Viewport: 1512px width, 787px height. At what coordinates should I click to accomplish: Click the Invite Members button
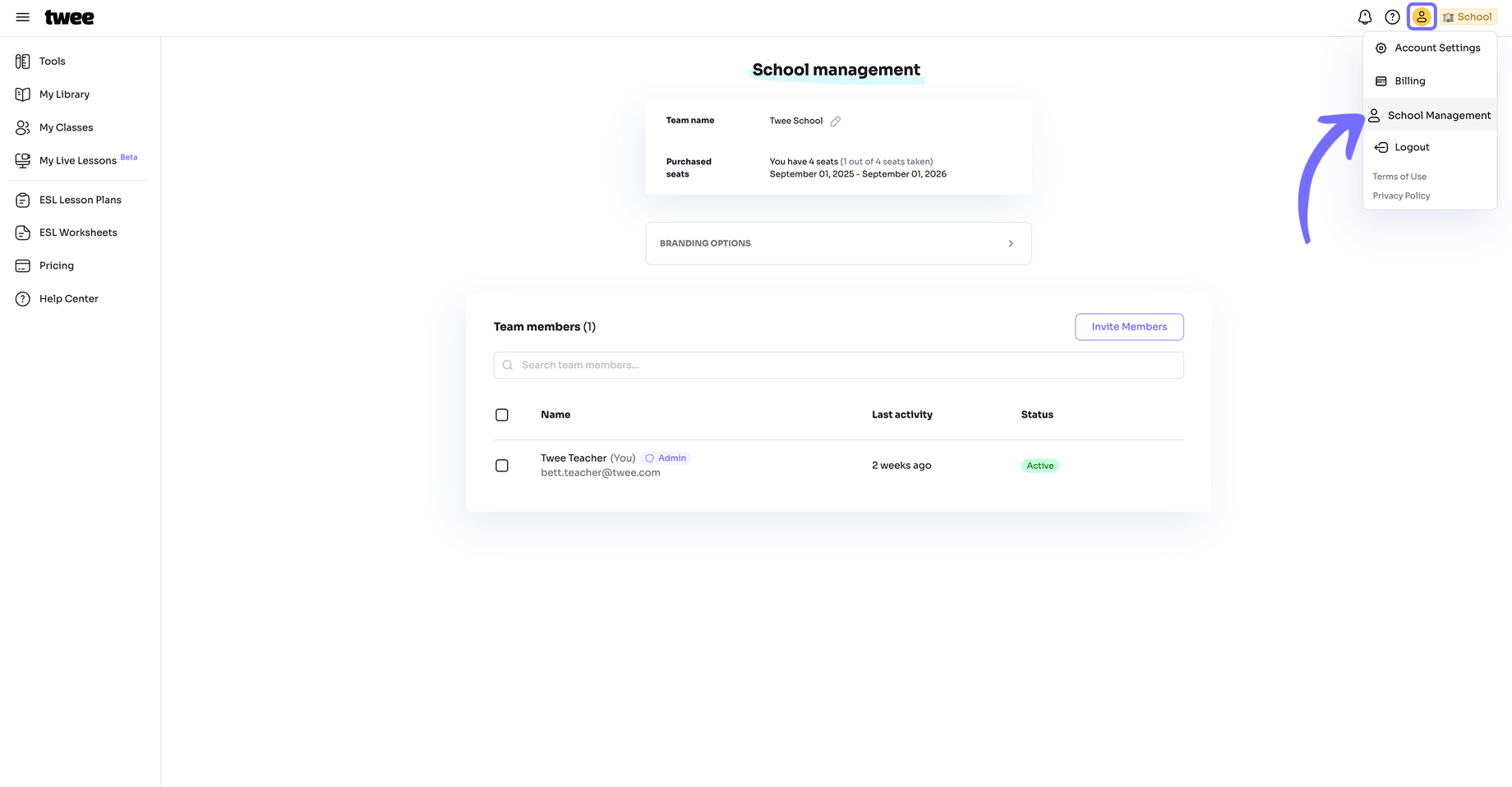point(1129,327)
